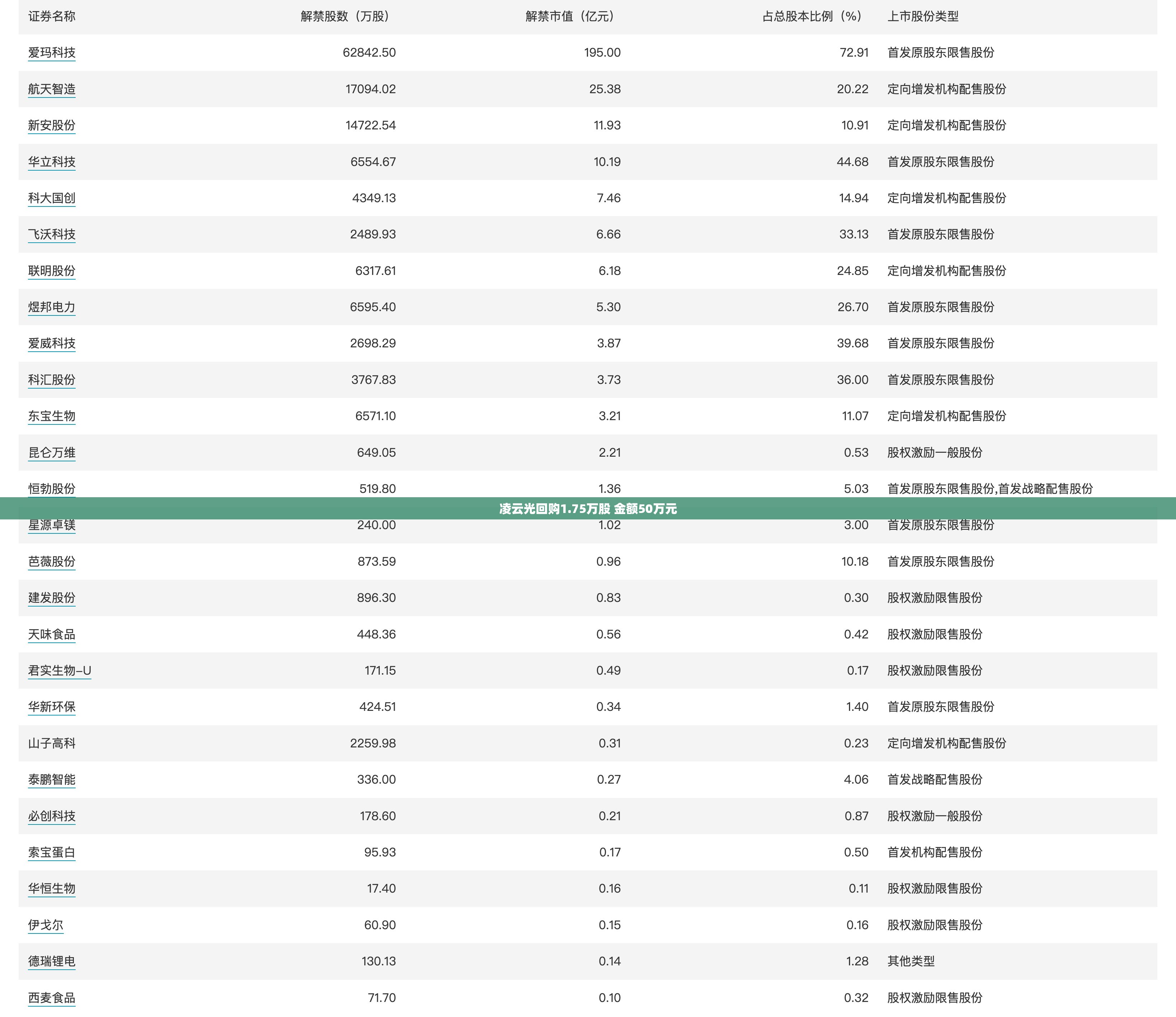Open the 君实生物-U stock link
This screenshot has width=1176, height=1017.
(x=60, y=670)
